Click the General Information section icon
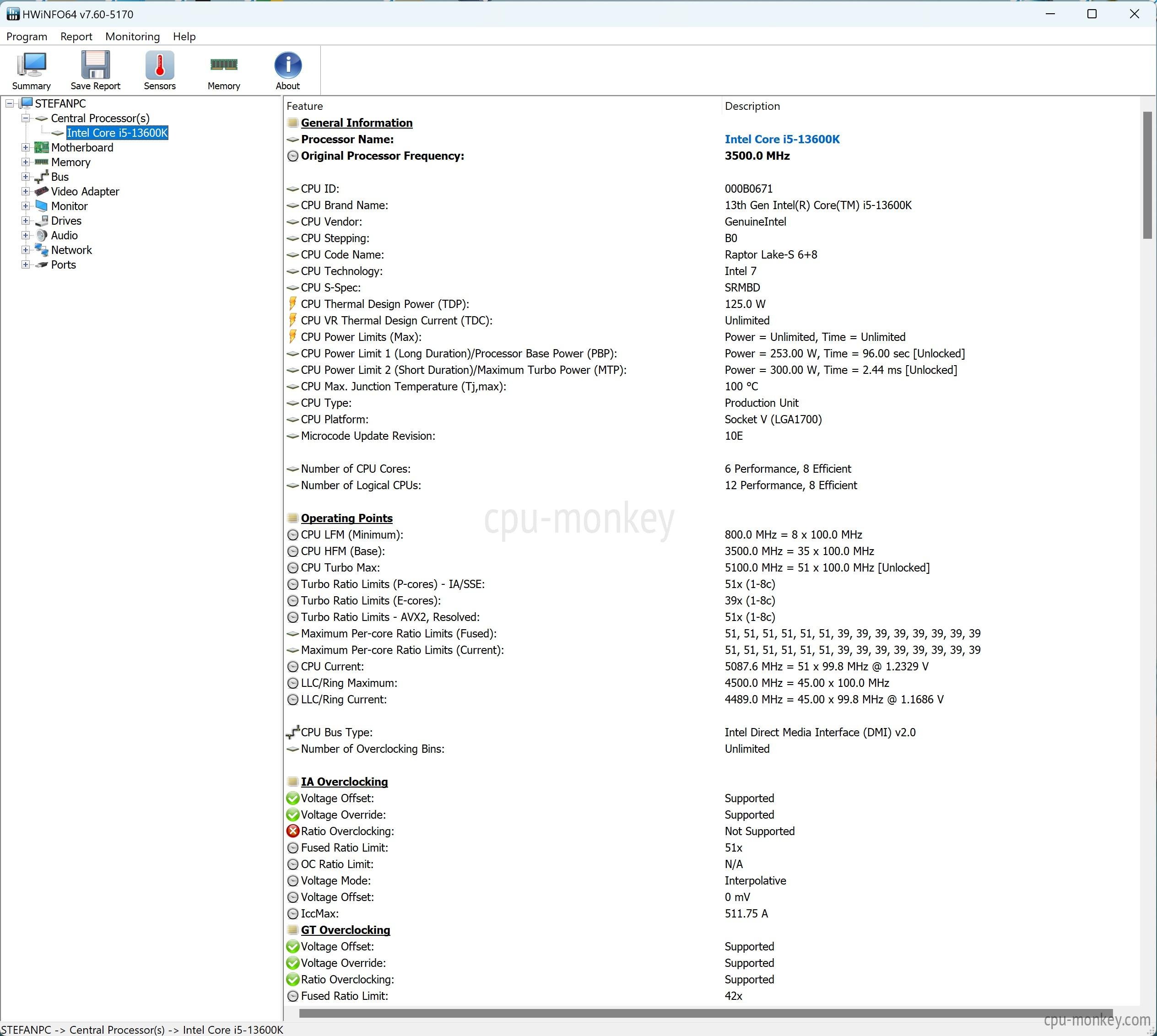Image resolution: width=1157 pixels, height=1036 pixels. click(292, 122)
